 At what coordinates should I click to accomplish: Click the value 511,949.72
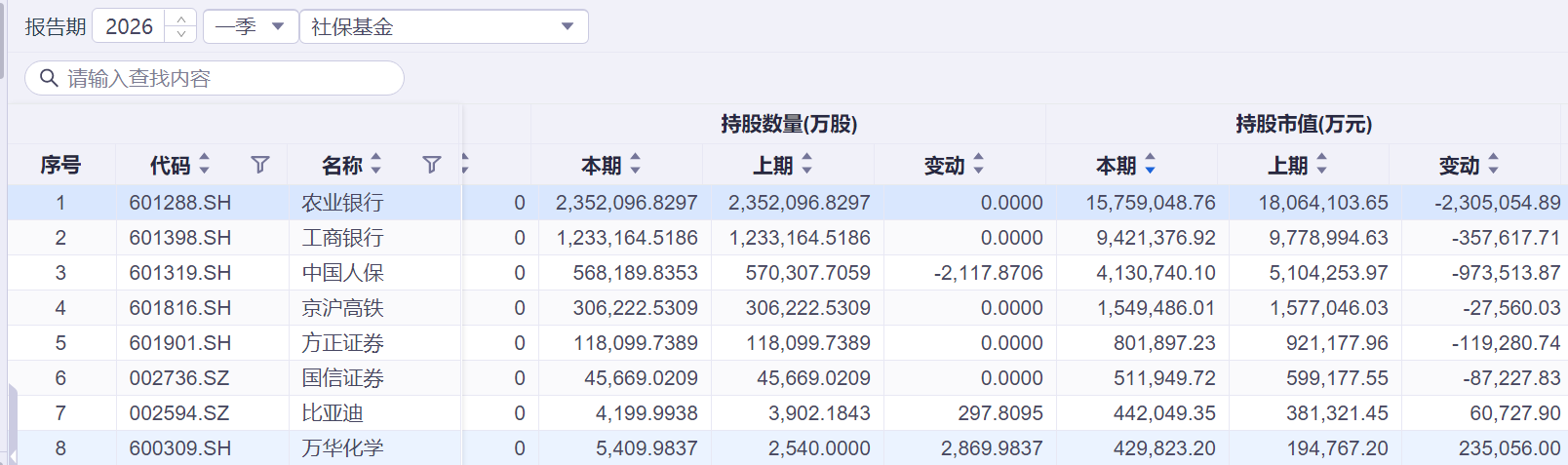[x=1164, y=378]
